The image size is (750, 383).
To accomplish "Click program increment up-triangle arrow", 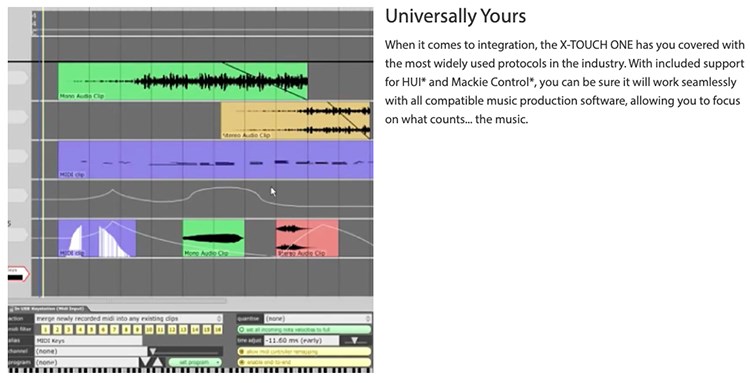I will click(x=157, y=362).
